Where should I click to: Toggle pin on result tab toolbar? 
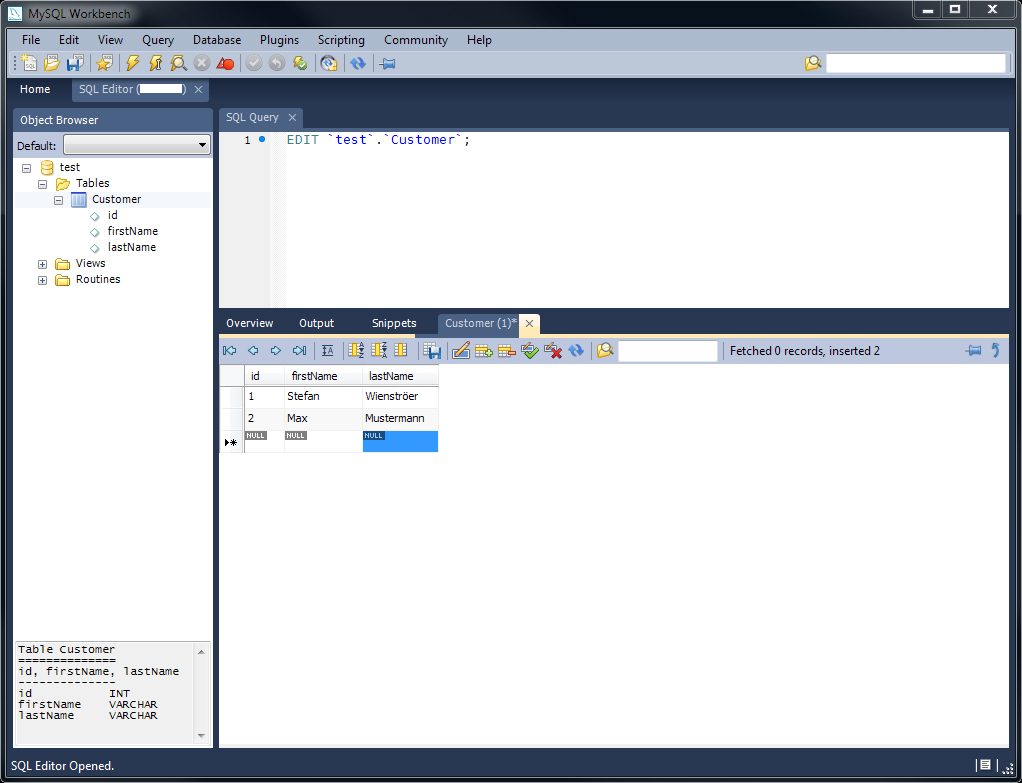pyautogui.click(x=973, y=351)
